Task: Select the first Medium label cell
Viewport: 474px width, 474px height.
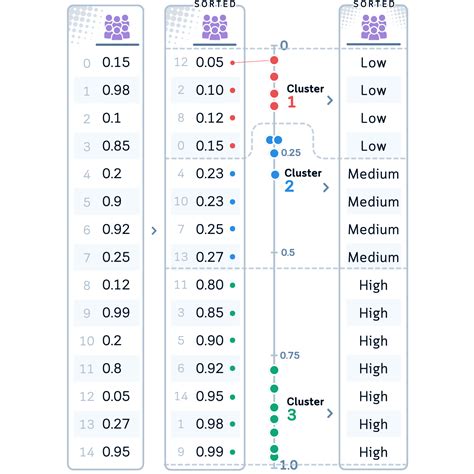Action: [x=373, y=174]
